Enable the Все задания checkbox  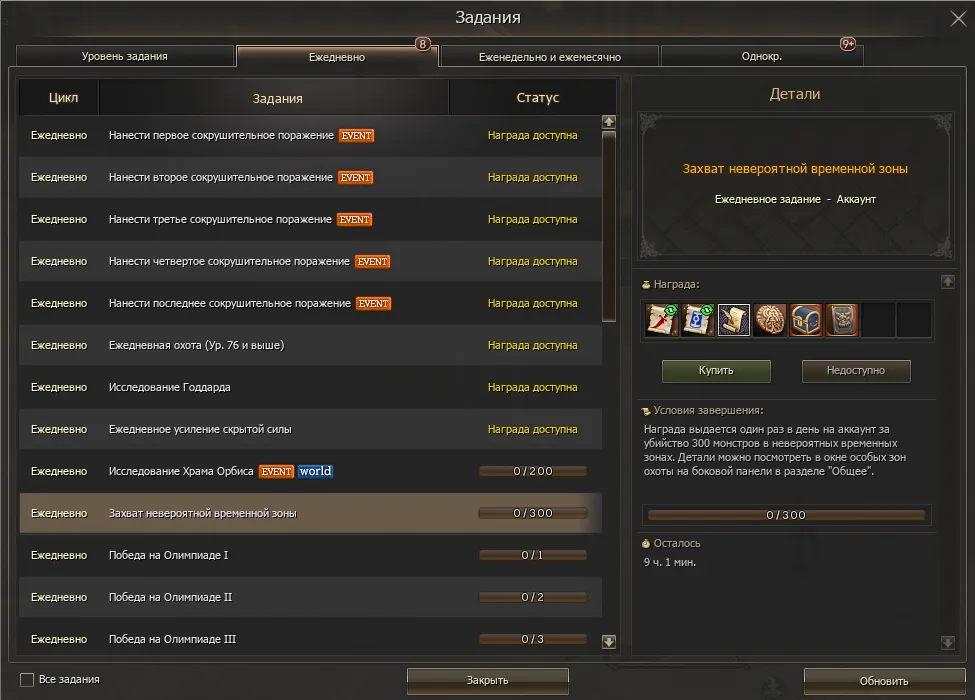[27, 680]
